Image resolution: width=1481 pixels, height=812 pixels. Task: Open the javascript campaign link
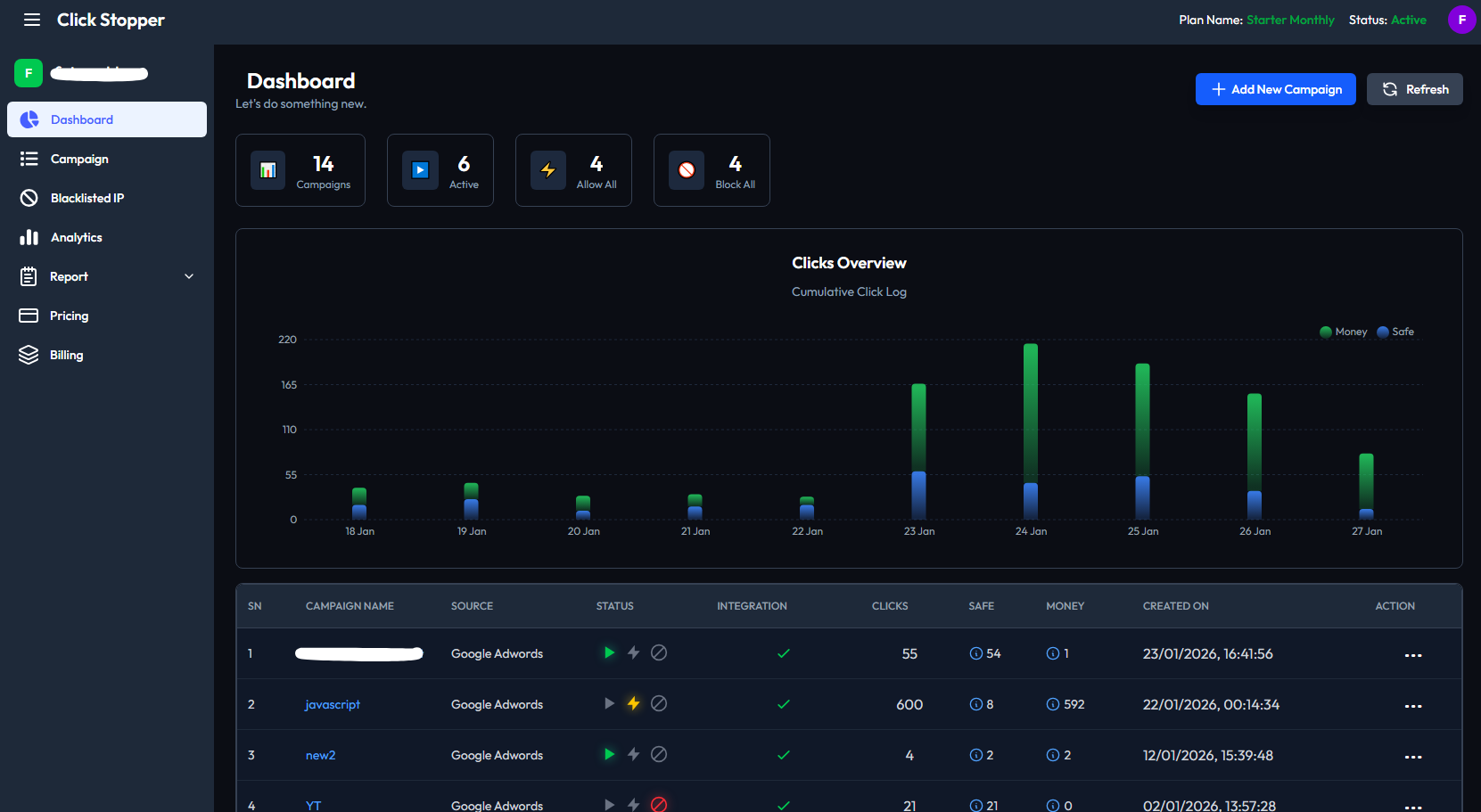(332, 704)
